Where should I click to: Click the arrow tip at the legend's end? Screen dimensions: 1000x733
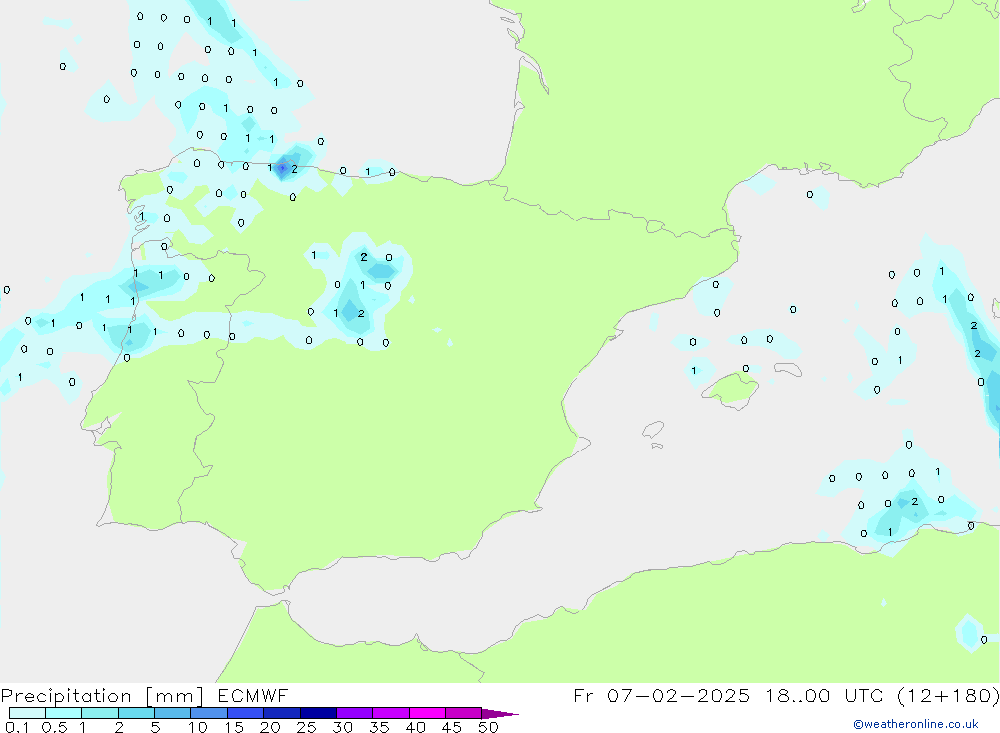pyautogui.click(x=508, y=714)
